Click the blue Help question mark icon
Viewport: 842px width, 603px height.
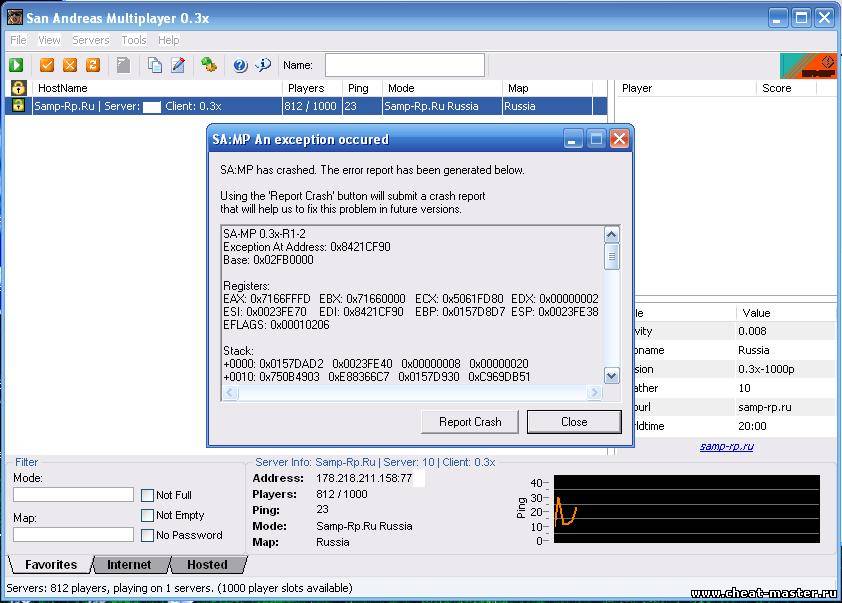click(240, 65)
